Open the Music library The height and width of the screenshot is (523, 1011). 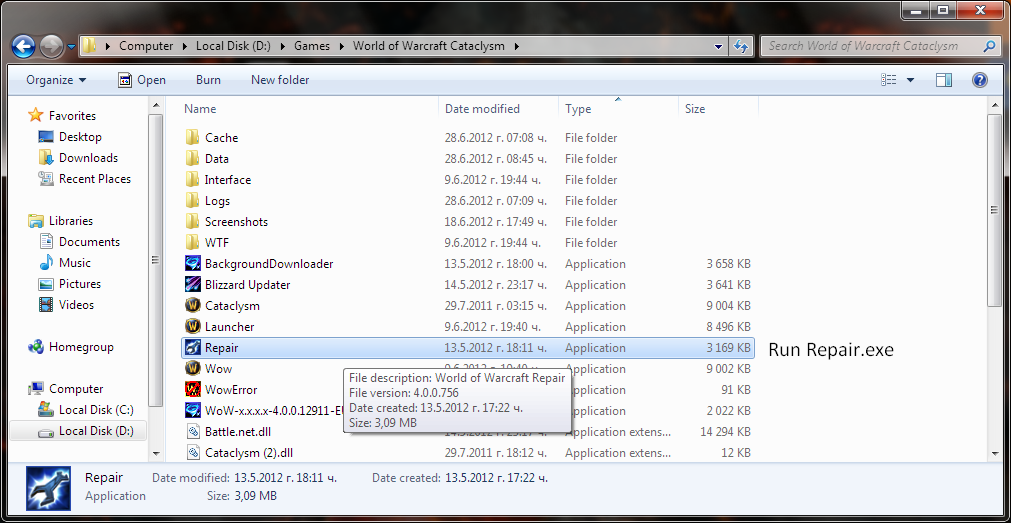click(x=75, y=262)
